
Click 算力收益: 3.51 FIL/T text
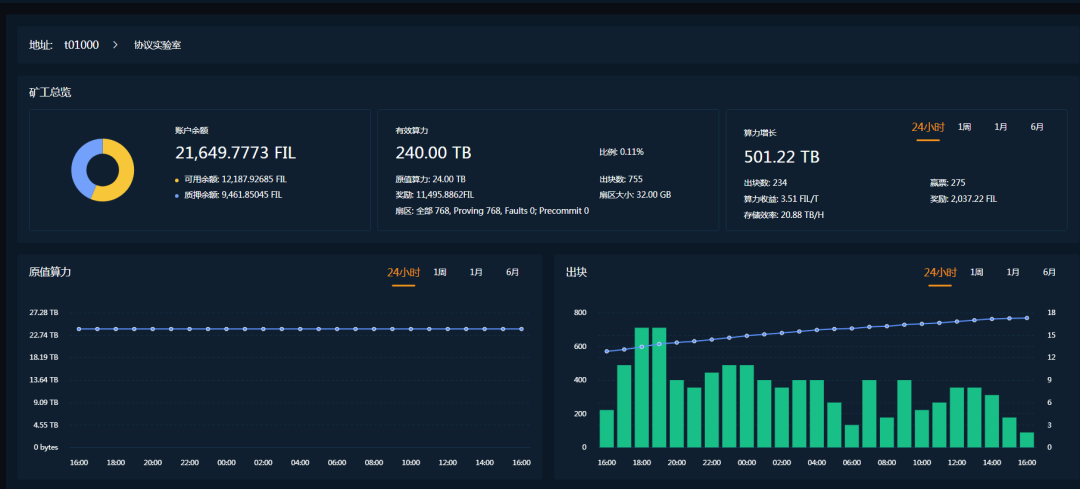pyautogui.click(x=782, y=199)
